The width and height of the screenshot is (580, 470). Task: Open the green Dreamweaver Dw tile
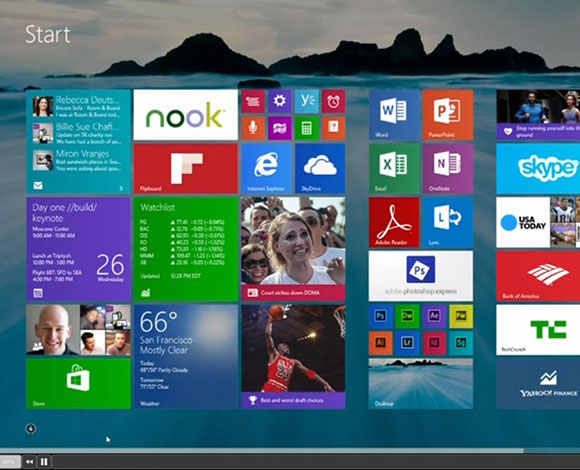pyautogui.click(x=407, y=316)
